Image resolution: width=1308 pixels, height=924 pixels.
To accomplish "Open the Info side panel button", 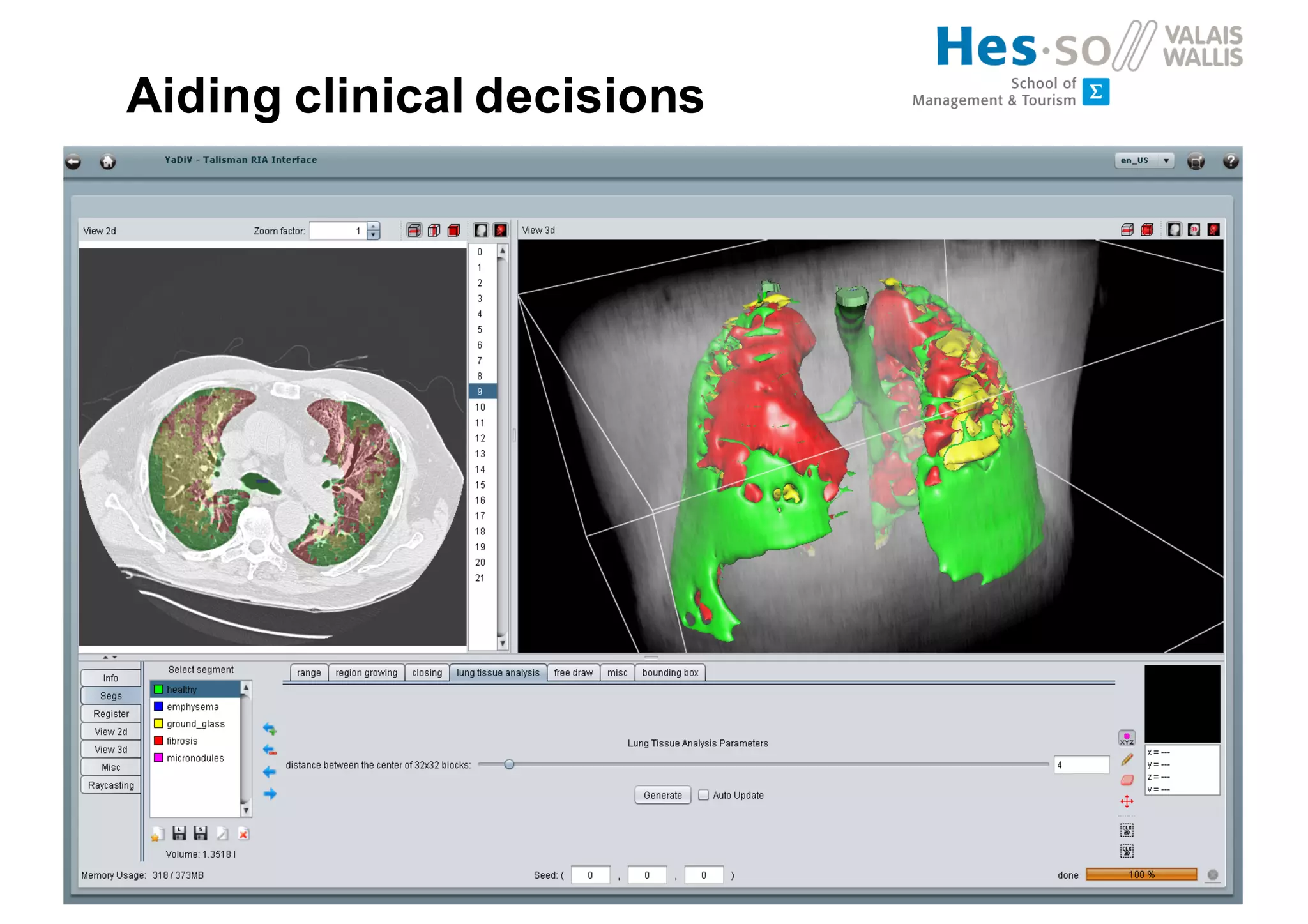I will click(x=110, y=678).
